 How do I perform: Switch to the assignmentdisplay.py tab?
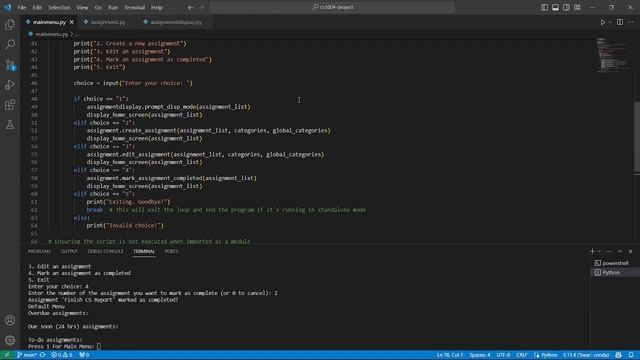[176, 22]
